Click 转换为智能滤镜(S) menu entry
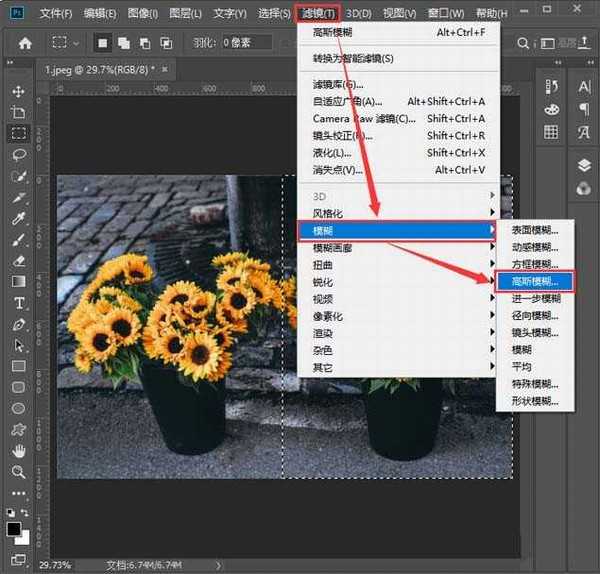Viewport: 600px width, 574px height. pos(353,59)
